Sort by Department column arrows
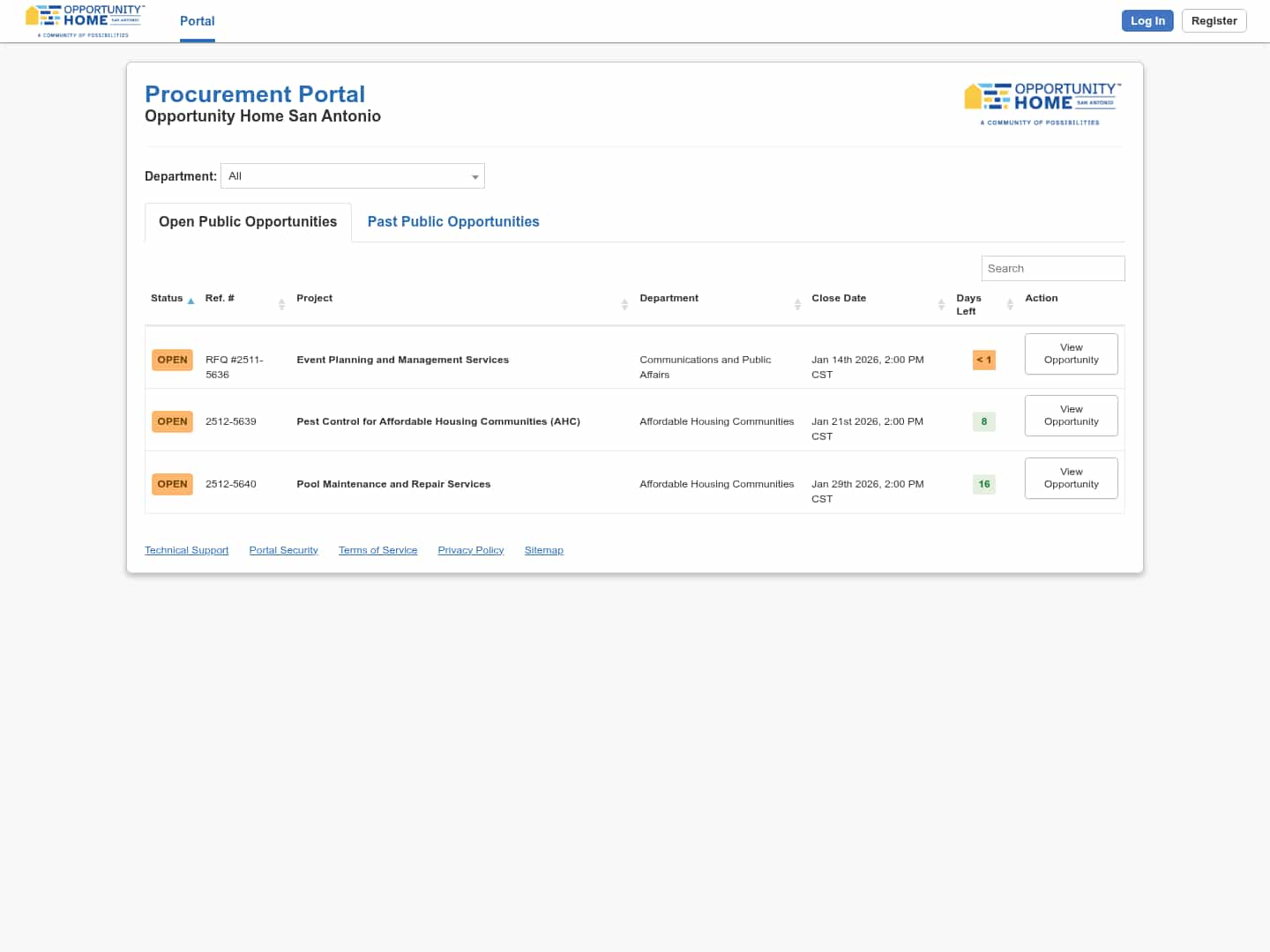This screenshot has width=1270, height=952. [x=797, y=304]
